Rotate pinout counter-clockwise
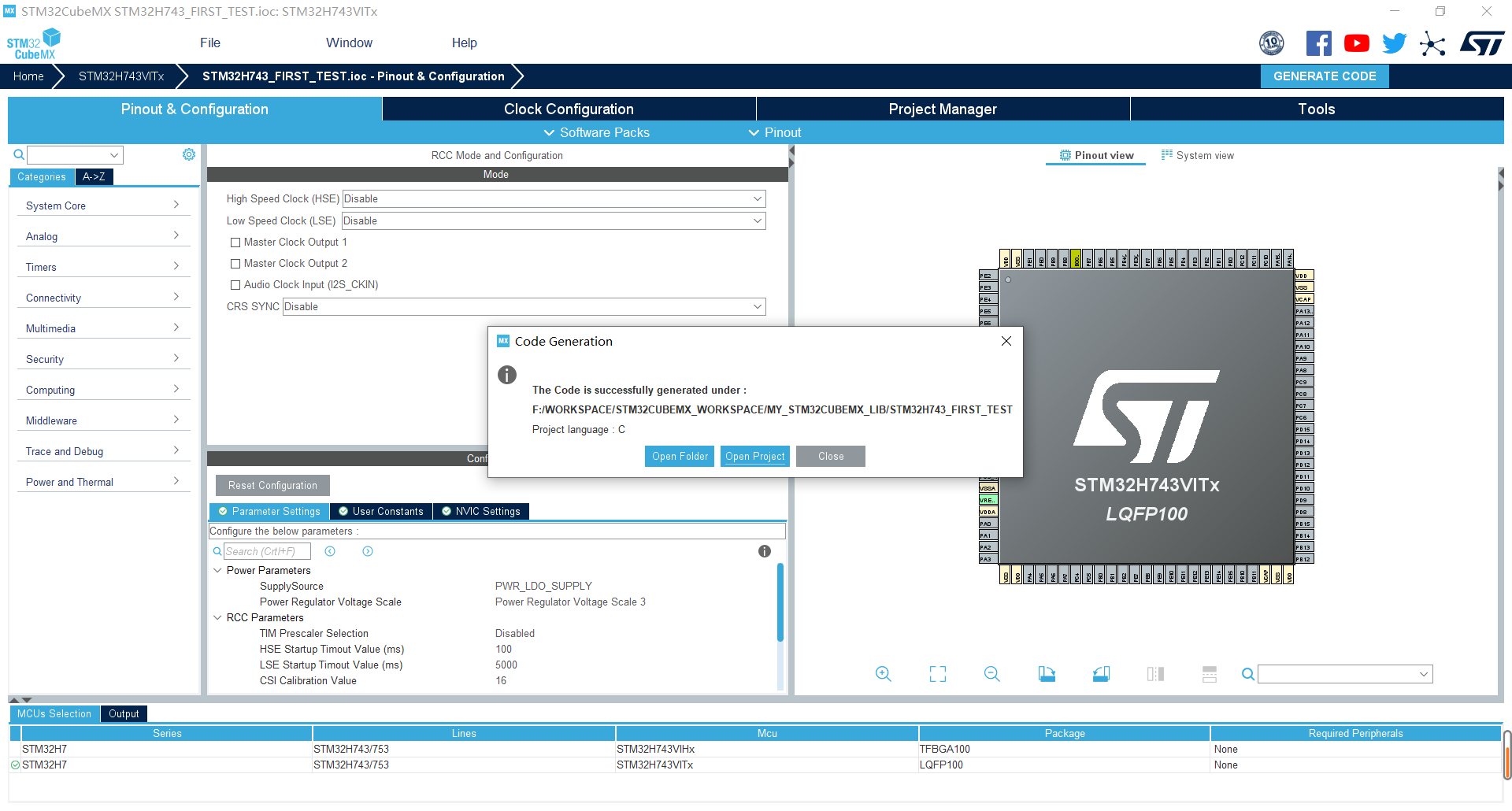1512x811 pixels. point(1101,674)
